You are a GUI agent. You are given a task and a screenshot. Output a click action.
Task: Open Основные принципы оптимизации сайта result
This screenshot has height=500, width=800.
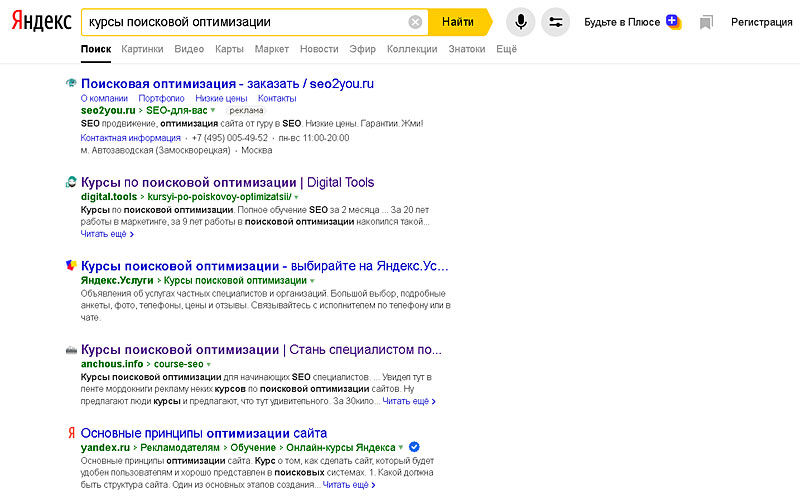coord(204,433)
